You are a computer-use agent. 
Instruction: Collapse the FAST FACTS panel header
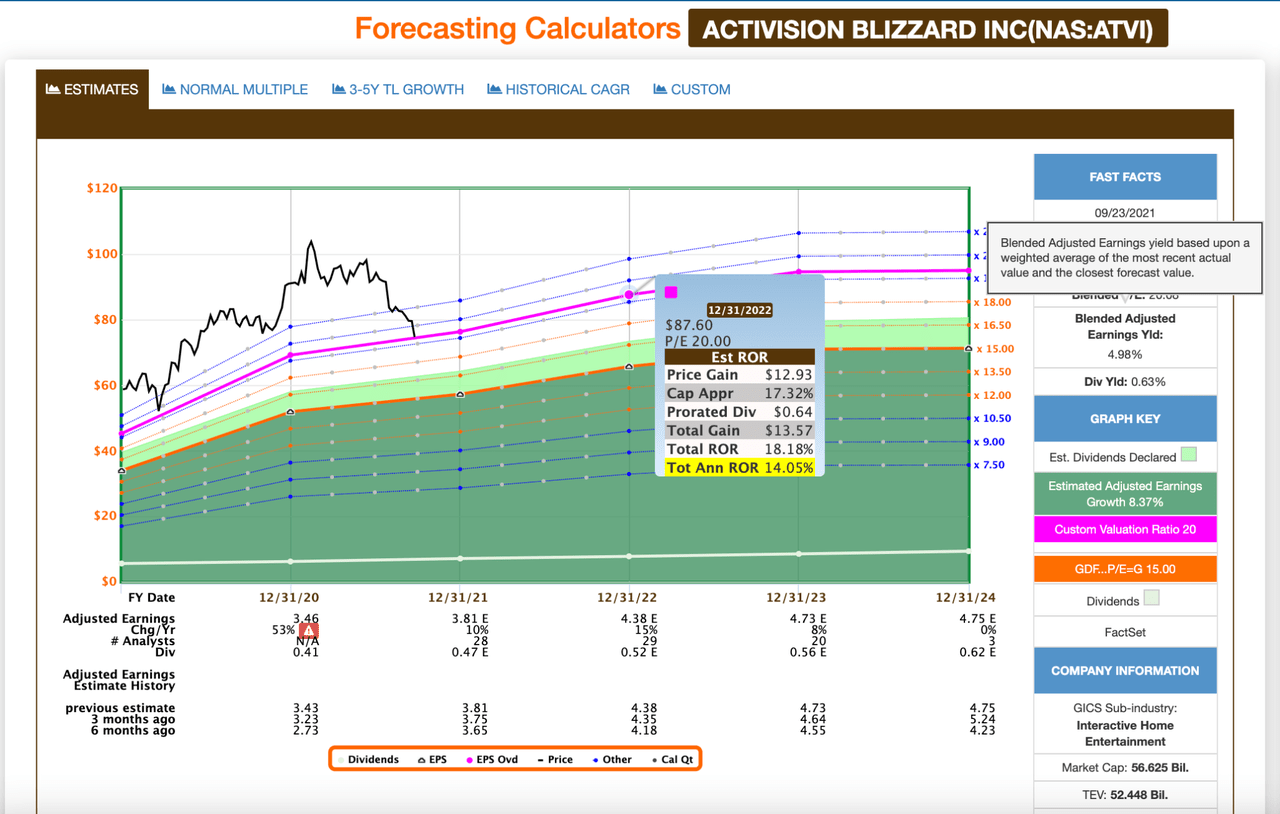[1124, 176]
